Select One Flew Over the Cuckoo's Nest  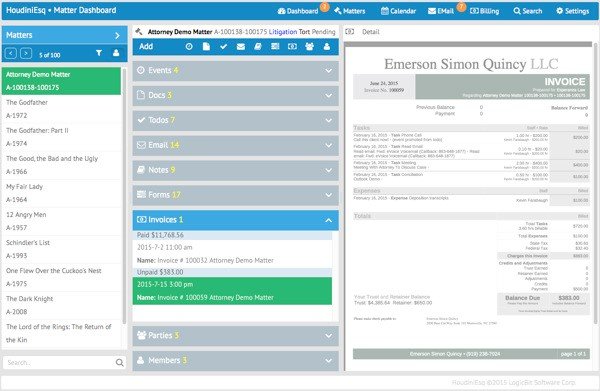[x=61, y=277]
